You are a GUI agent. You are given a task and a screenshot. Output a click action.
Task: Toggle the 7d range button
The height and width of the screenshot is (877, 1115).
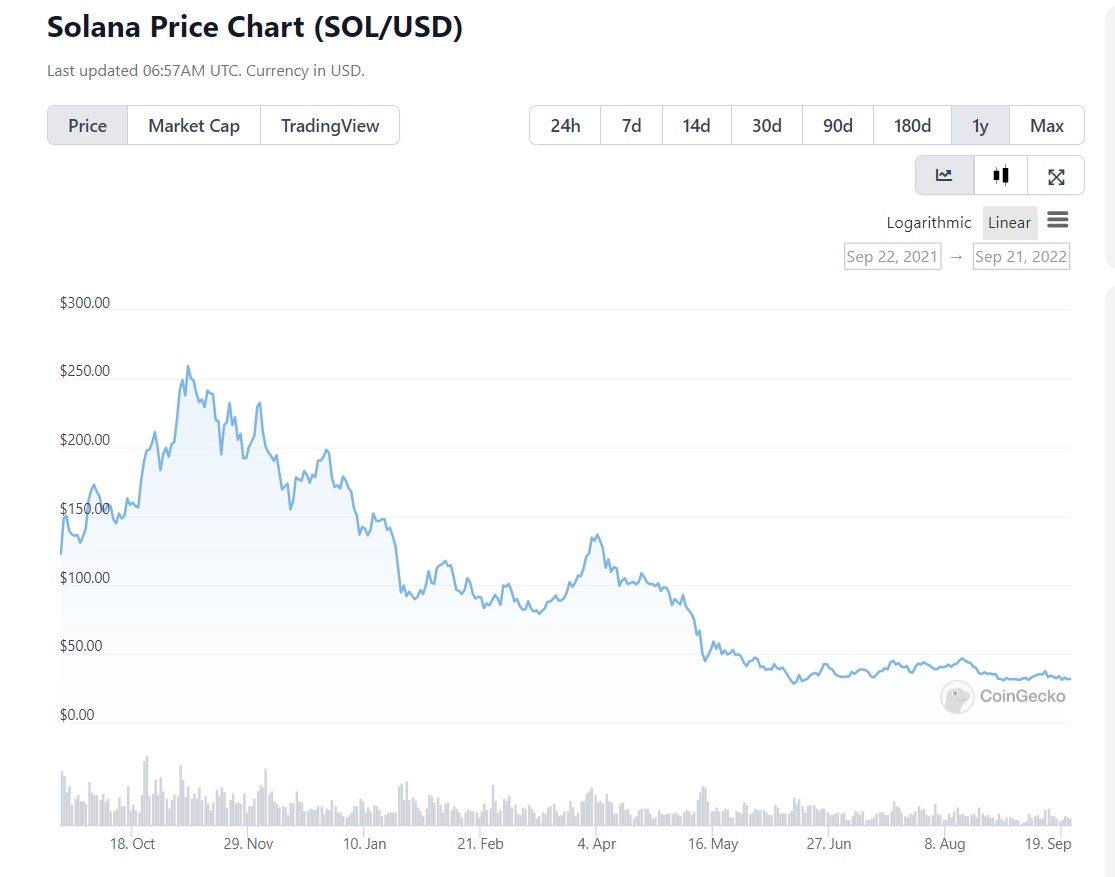631,125
